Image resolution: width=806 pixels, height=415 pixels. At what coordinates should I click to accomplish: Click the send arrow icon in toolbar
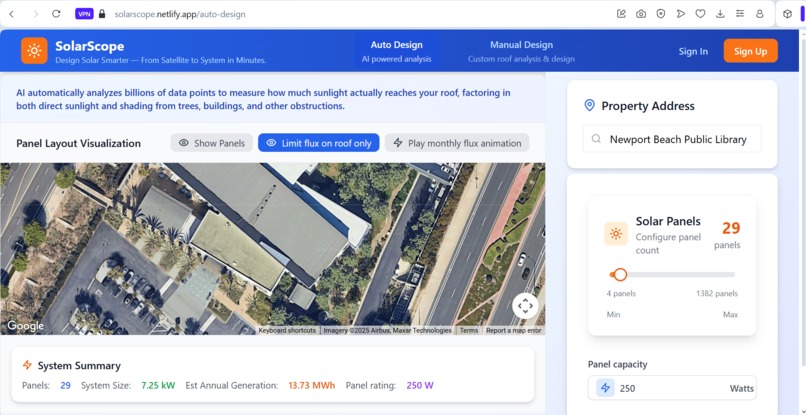point(681,14)
